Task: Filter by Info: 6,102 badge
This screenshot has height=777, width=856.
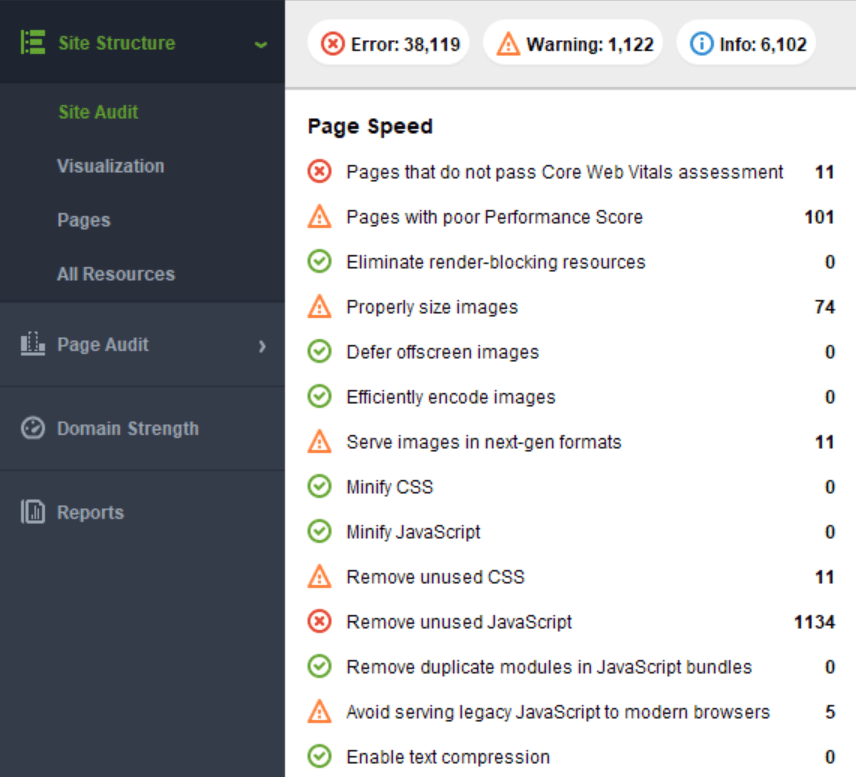Action: click(x=747, y=44)
